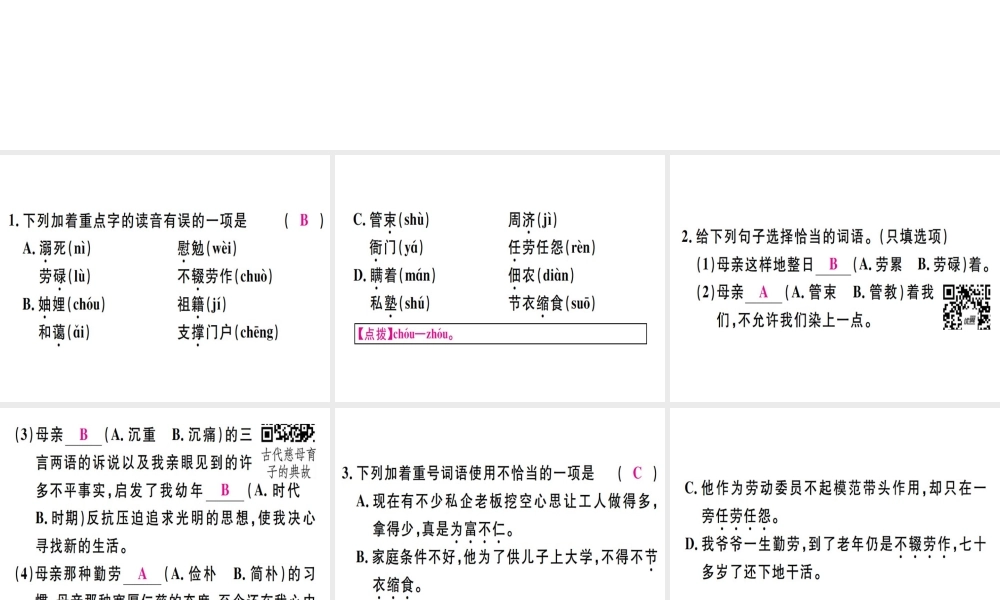This screenshot has width=1000, height=600.
Task: Click option C. 他作为劳动委员不起模范带头作用
Action: [x=835, y=502]
